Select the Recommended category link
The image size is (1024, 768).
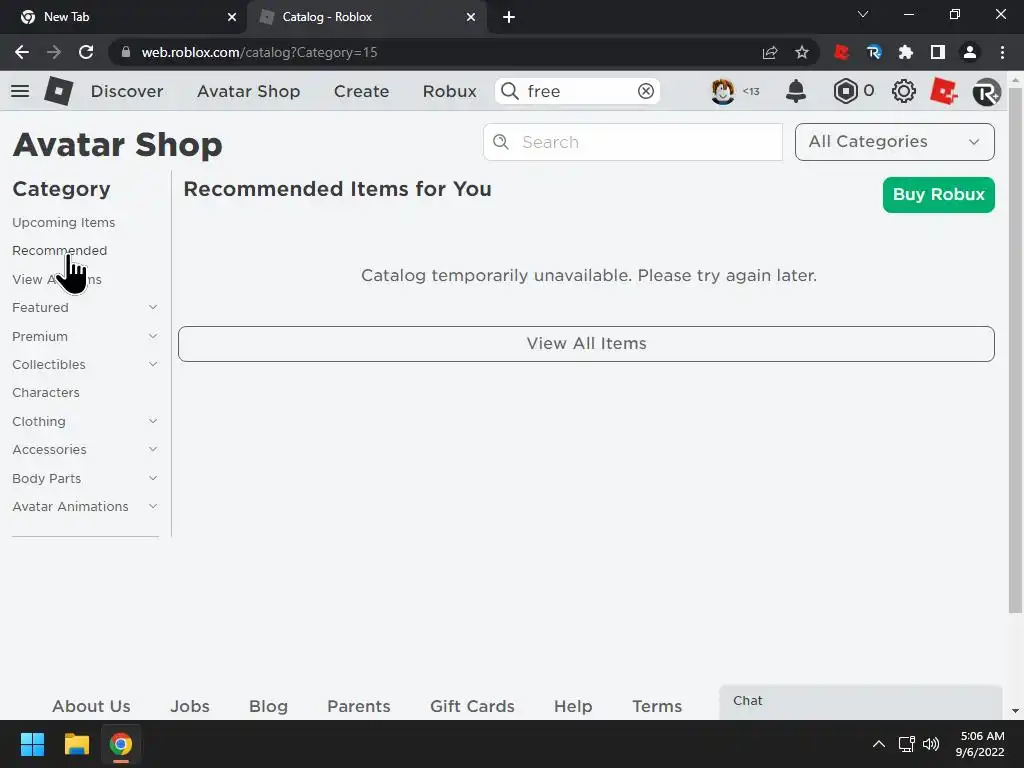pyautogui.click(x=59, y=250)
